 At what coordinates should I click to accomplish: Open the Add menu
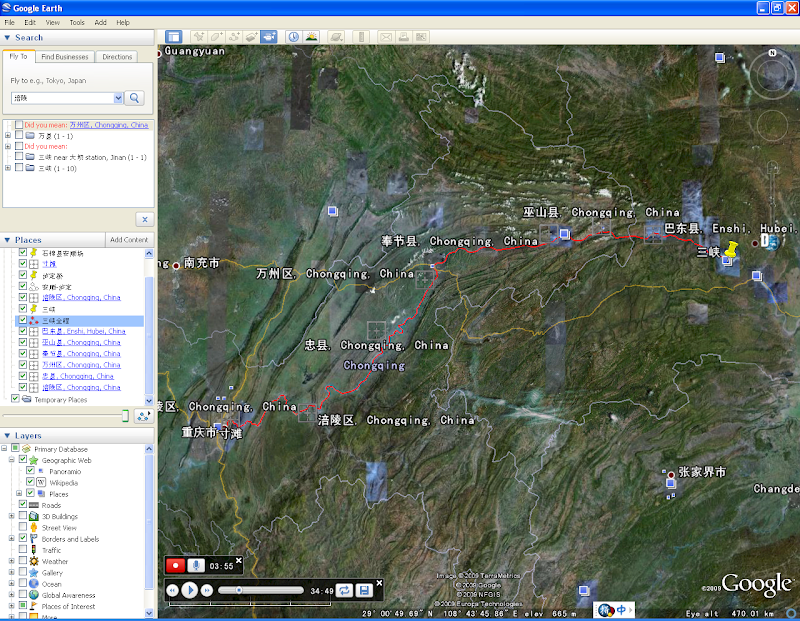coord(101,22)
